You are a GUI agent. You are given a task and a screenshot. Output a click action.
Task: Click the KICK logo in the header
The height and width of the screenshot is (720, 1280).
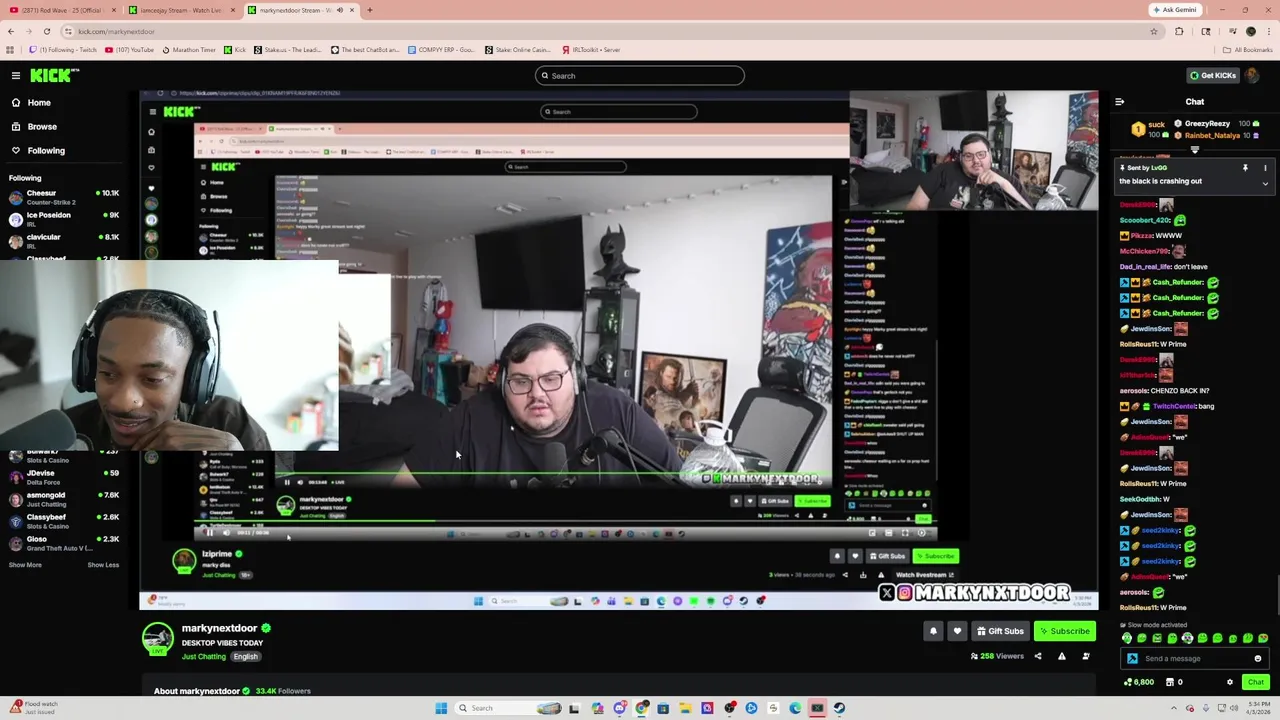click(54, 75)
